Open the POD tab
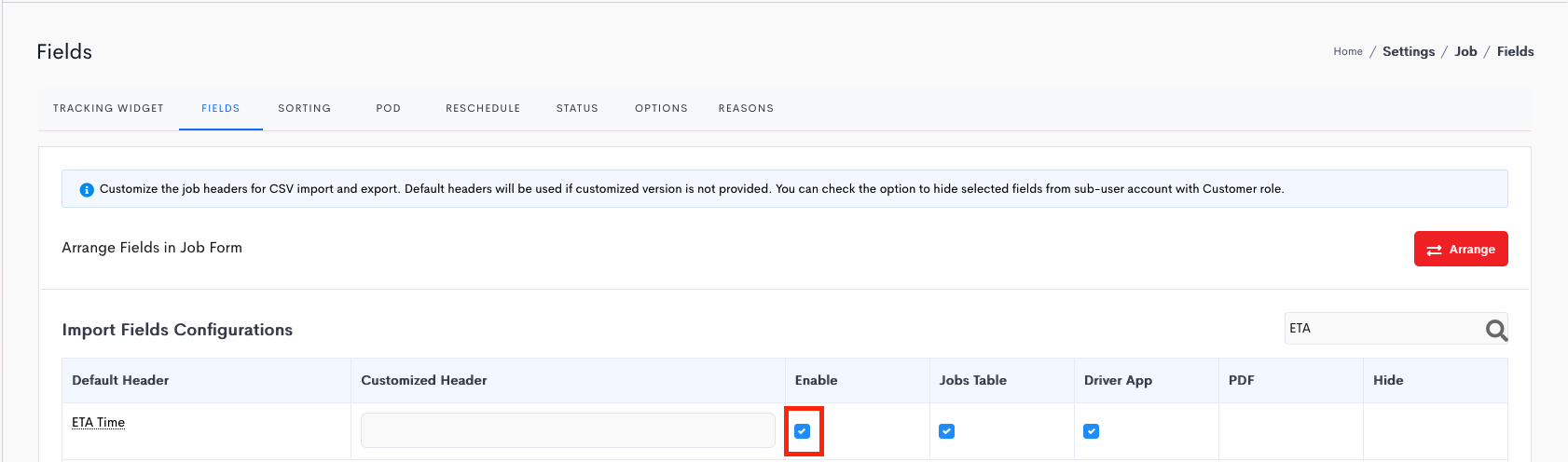 point(389,108)
